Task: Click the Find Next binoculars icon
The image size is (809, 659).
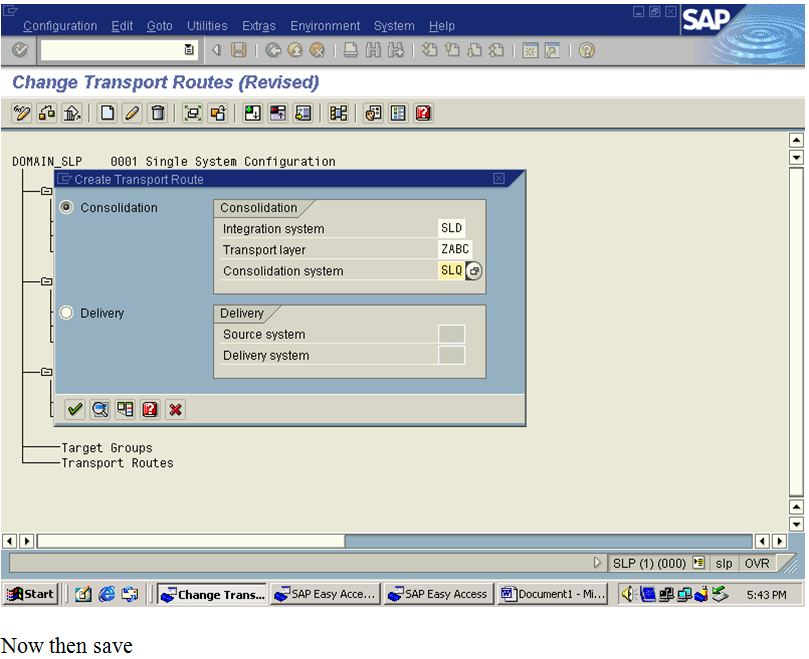Action: point(396,50)
